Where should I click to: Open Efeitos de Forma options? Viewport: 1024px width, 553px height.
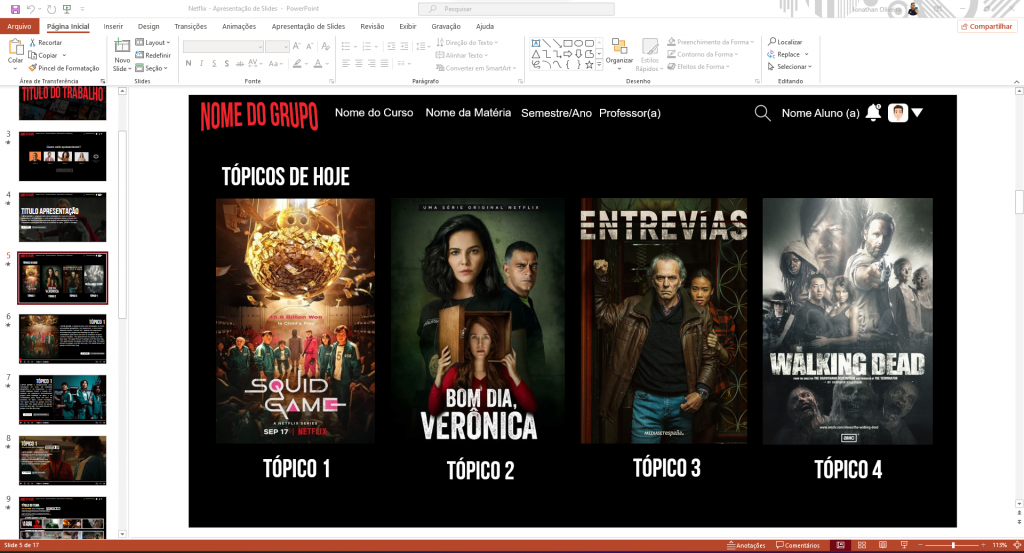pyautogui.click(x=698, y=67)
